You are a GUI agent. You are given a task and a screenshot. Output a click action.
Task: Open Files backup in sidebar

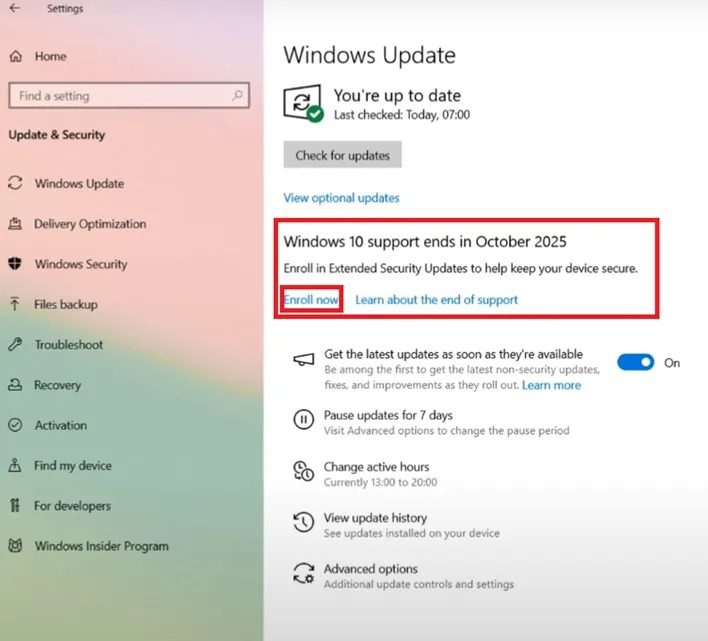[x=66, y=304]
